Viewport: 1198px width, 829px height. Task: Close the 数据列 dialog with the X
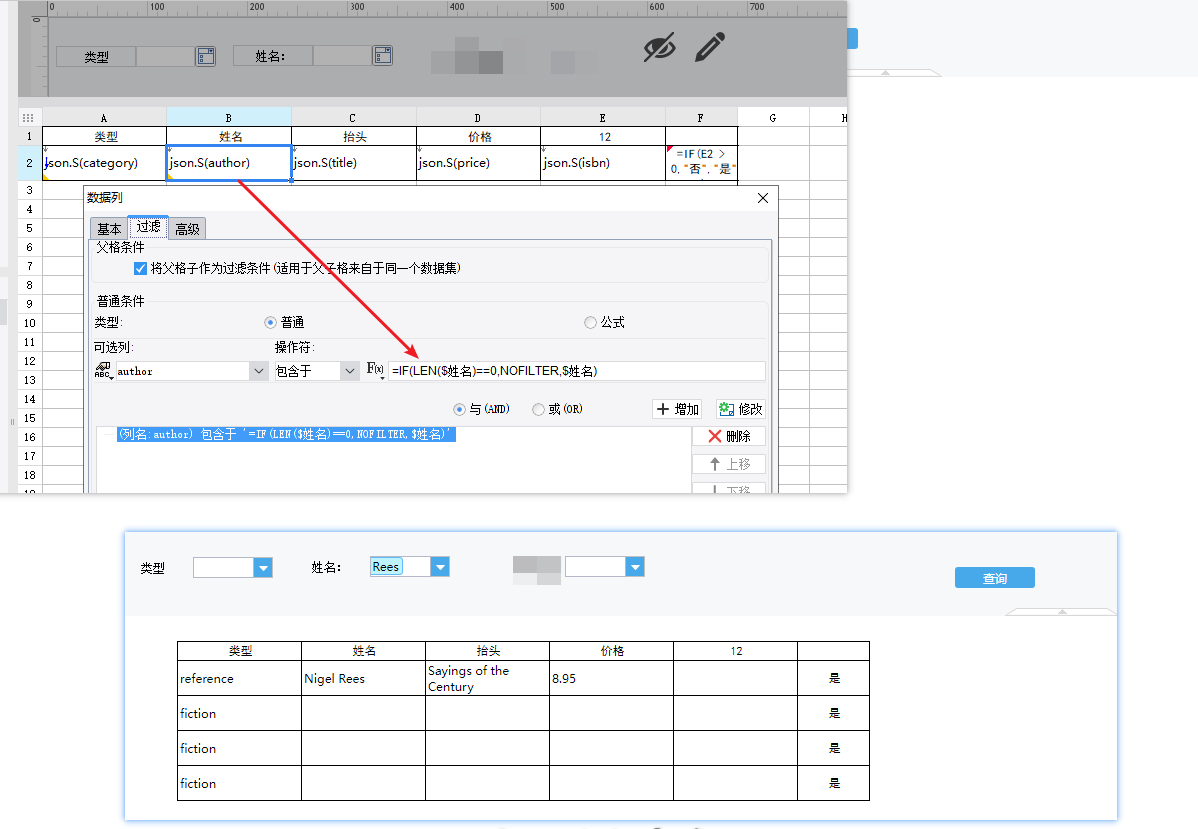(x=762, y=198)
